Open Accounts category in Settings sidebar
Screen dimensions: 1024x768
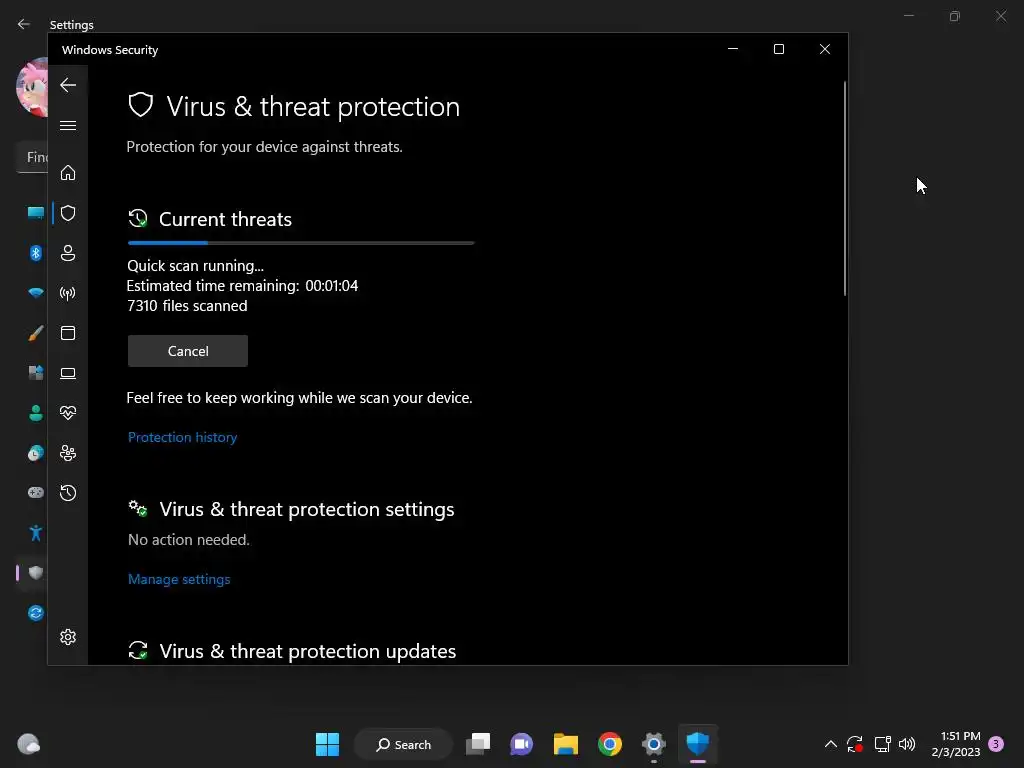[x=36, y=413]
